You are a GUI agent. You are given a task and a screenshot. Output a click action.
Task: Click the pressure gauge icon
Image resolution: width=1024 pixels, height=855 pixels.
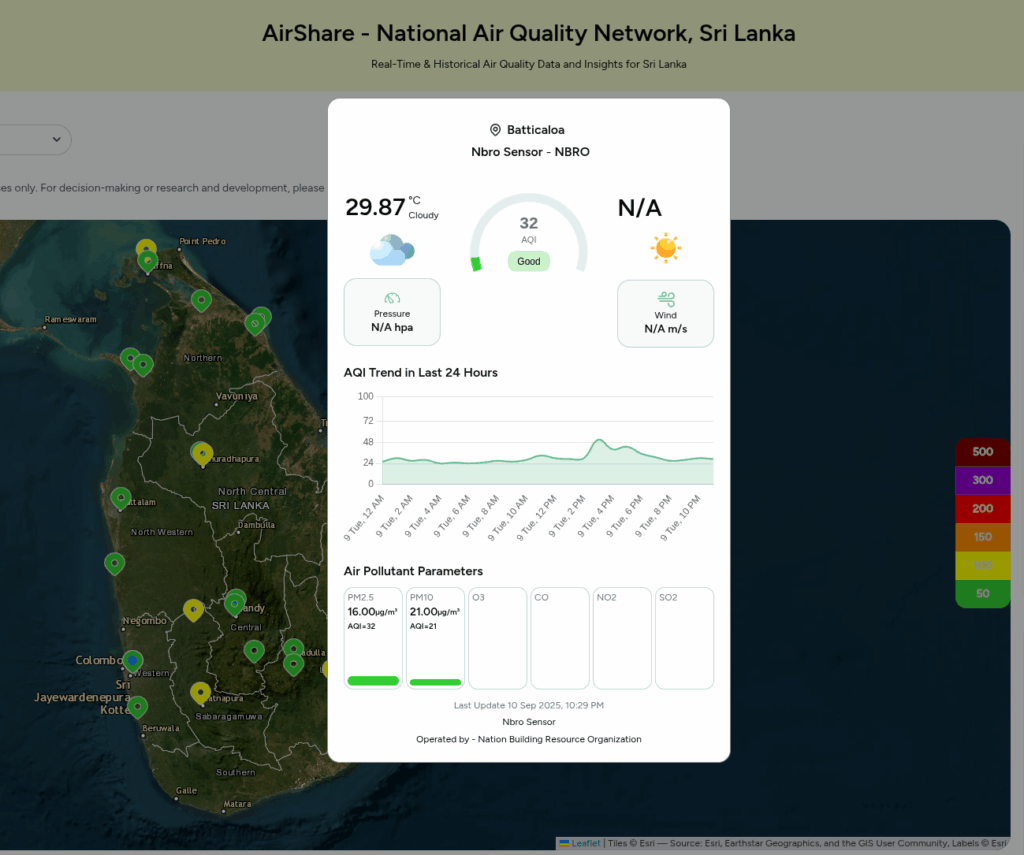point(392,298)
